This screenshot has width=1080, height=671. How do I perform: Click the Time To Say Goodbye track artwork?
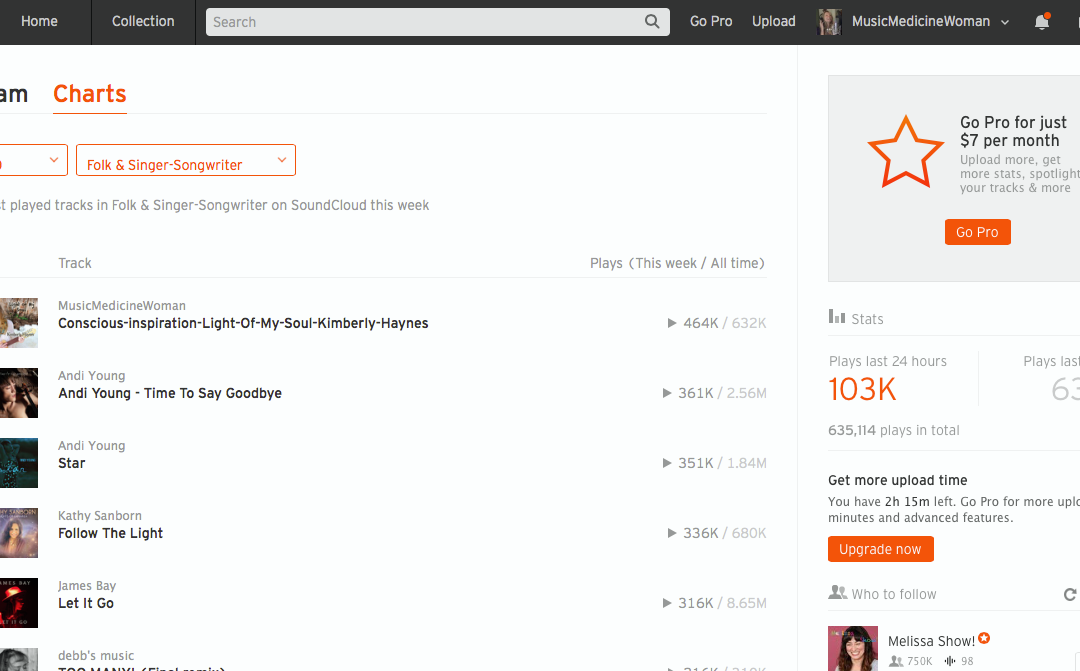pyautogui.click(x=19, y=393)
